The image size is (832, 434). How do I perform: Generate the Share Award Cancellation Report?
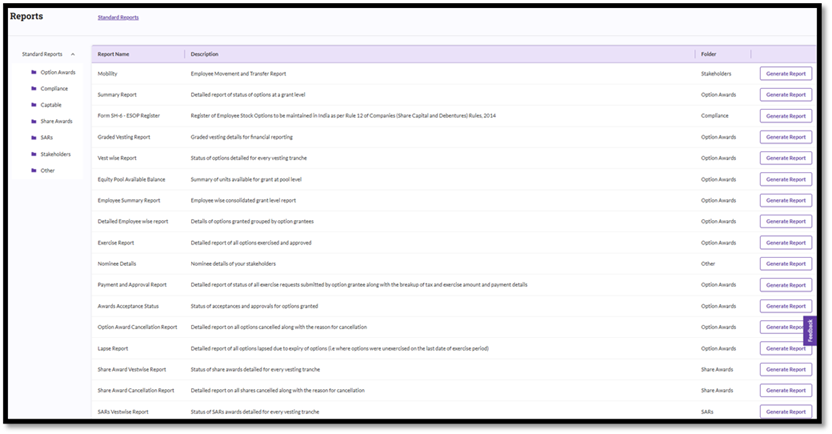786,390
